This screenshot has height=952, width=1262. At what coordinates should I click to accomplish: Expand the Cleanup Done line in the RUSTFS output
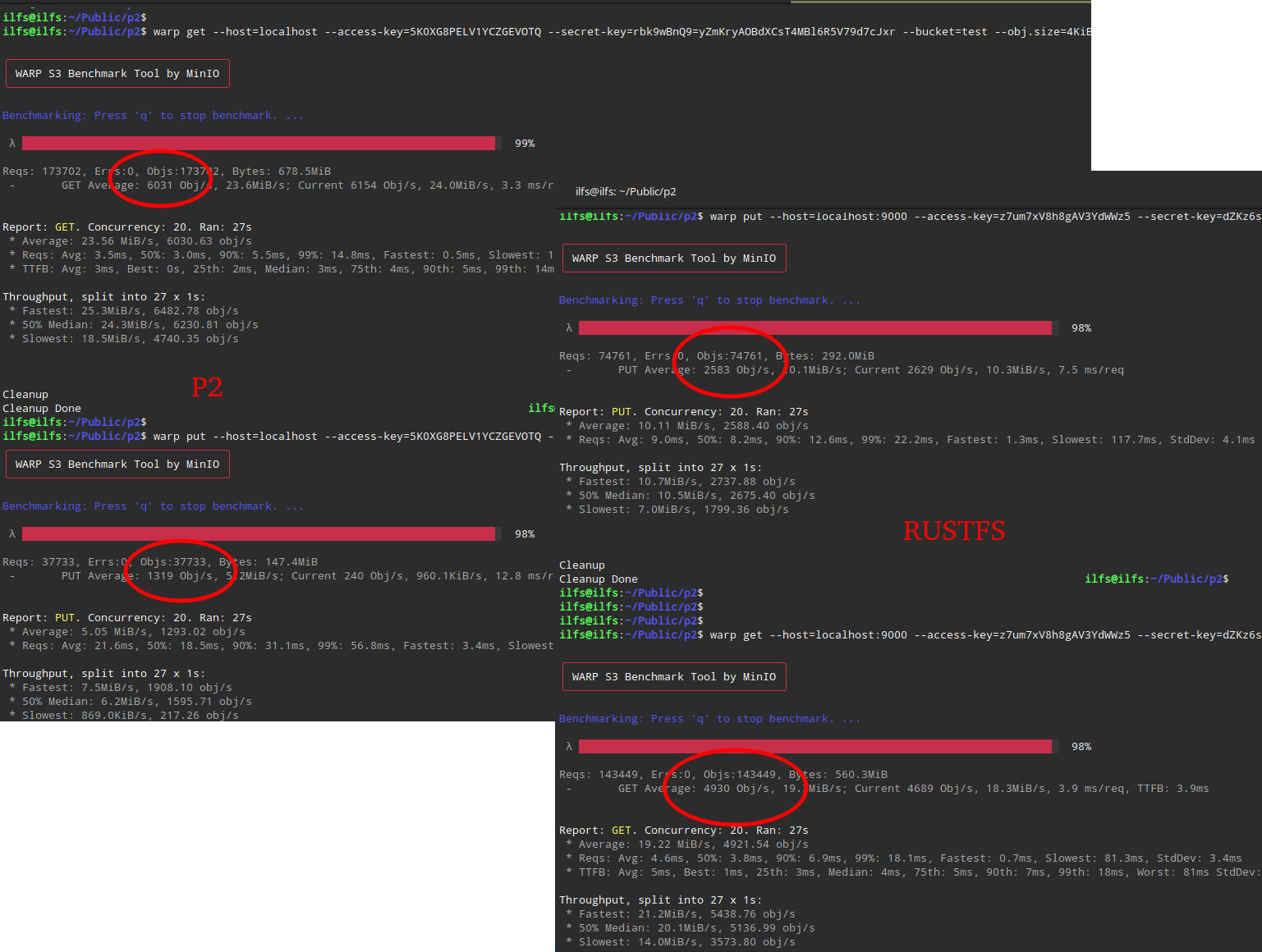click(598, 579)
